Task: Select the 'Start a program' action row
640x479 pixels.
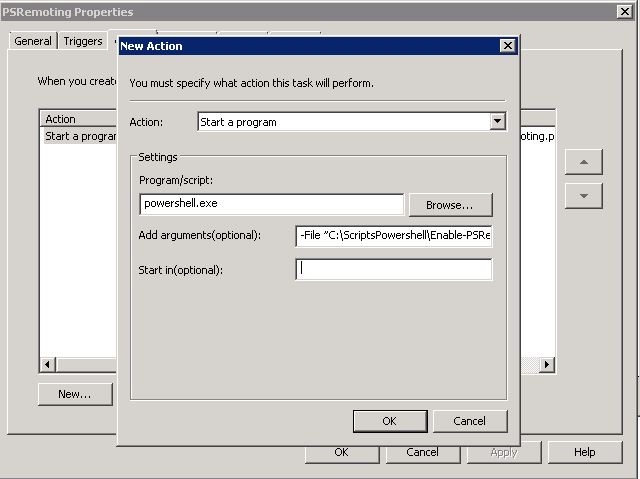Action: [x=80, y=136]
